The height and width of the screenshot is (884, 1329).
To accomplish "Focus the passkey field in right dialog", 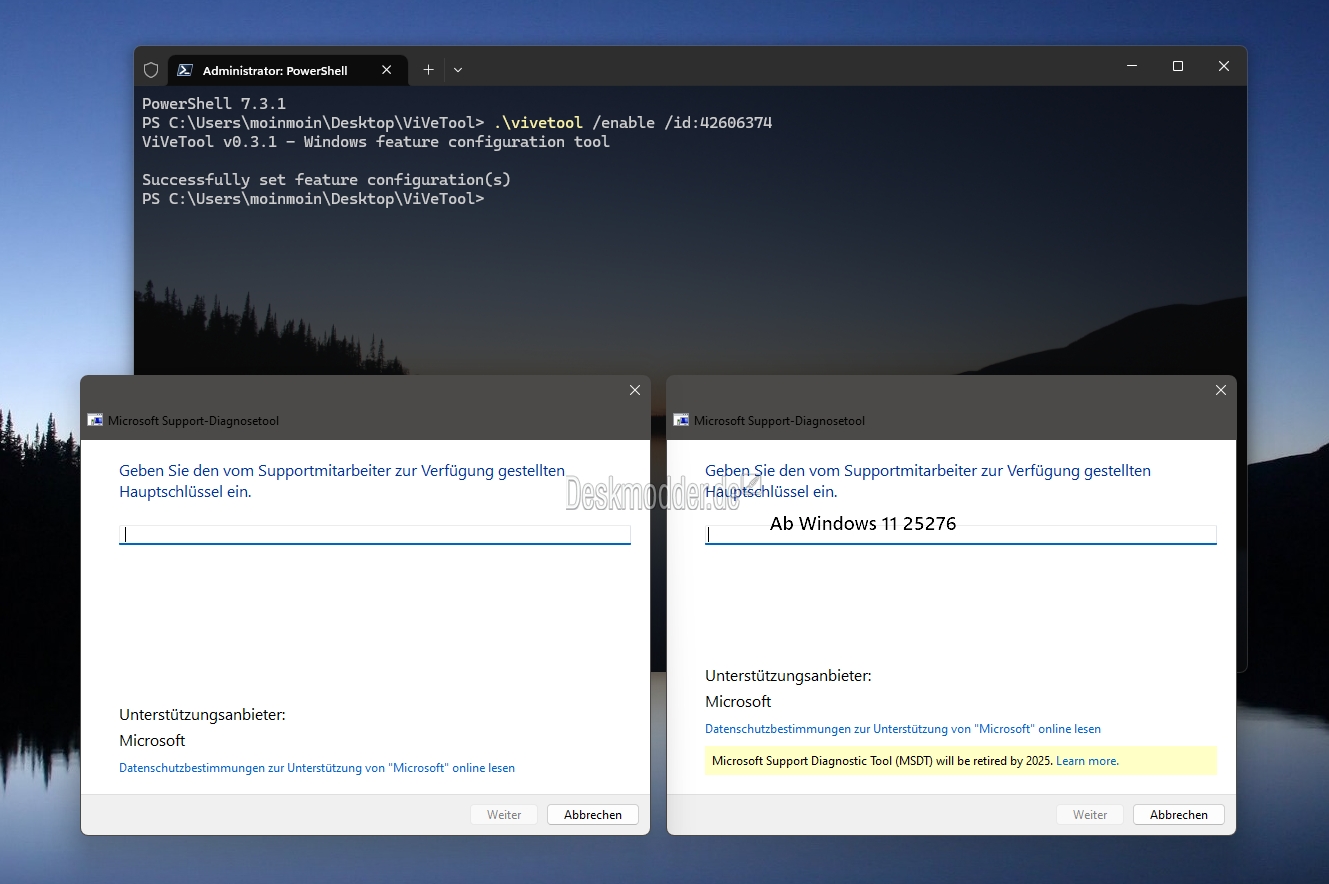I will coord(961,535).
